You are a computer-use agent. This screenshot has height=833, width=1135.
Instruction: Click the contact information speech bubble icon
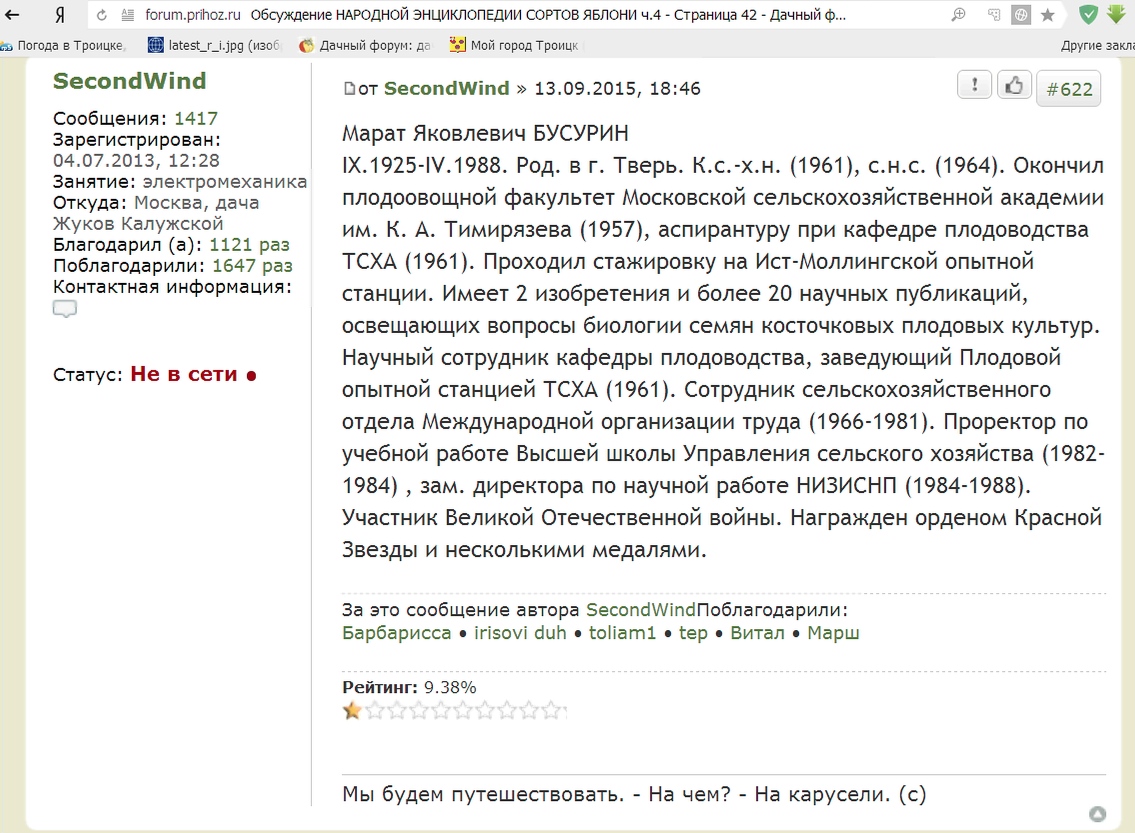pyautogui.click(x=65, y=309)
